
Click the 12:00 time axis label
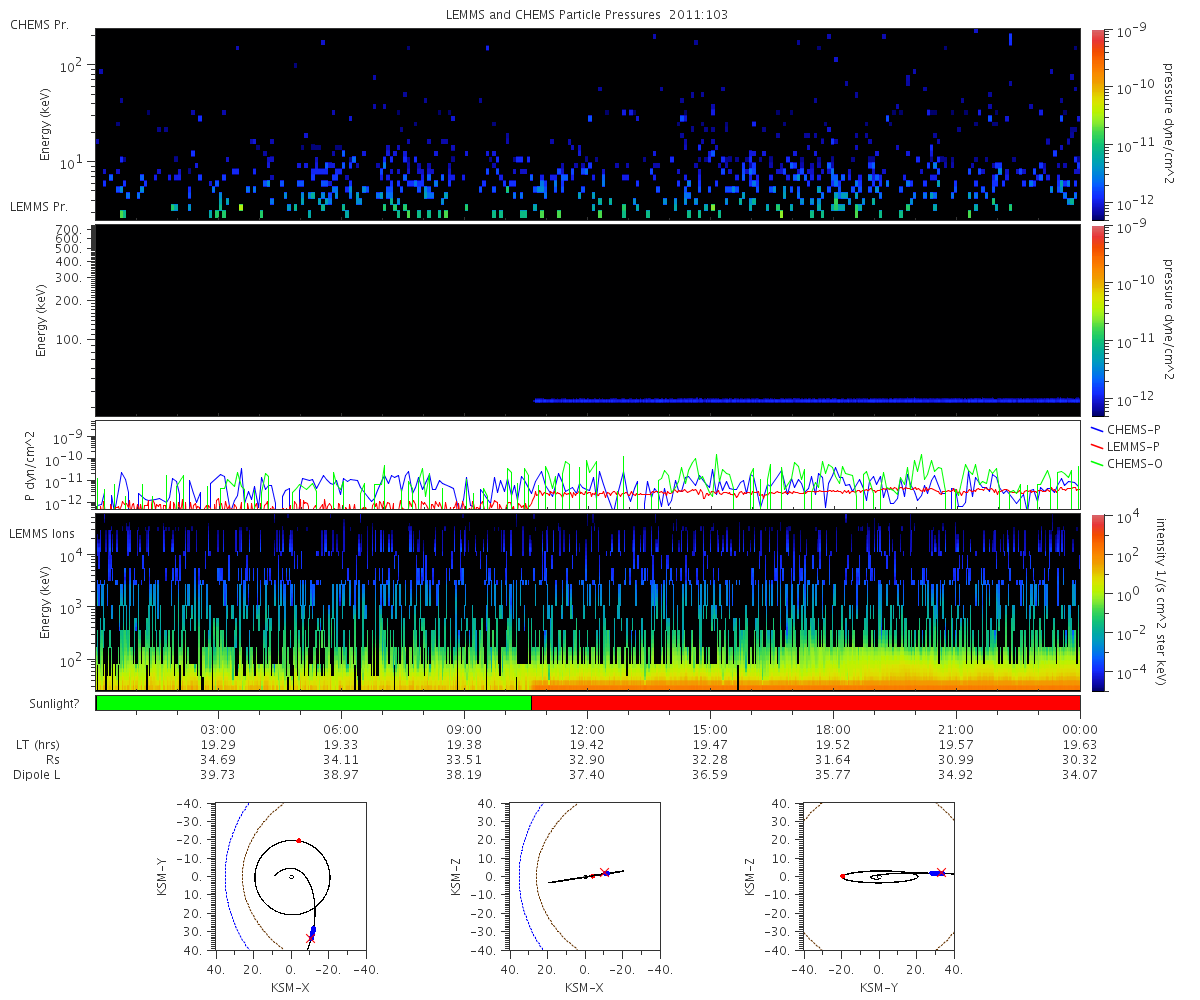587,728
